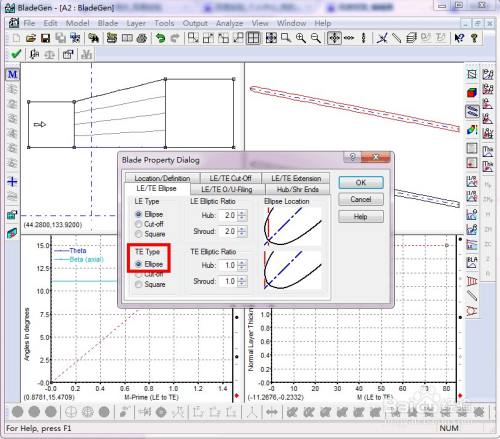The image size is (500, 439).
Task: Open the Analyze menu
Action: pos(229,23)
